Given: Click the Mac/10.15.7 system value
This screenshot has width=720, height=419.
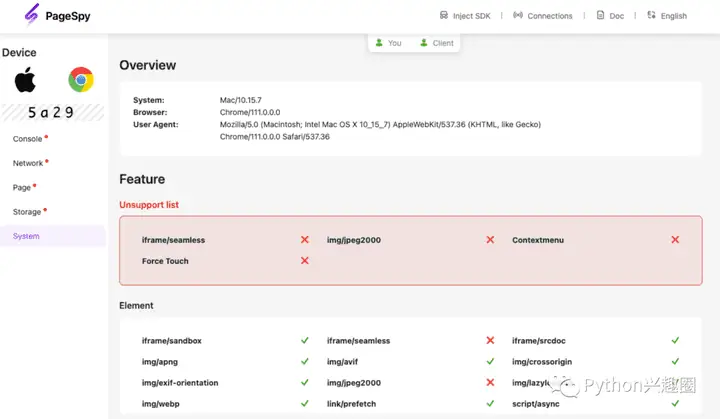Looking at the screenshot, I should click(x=241, y=100).
